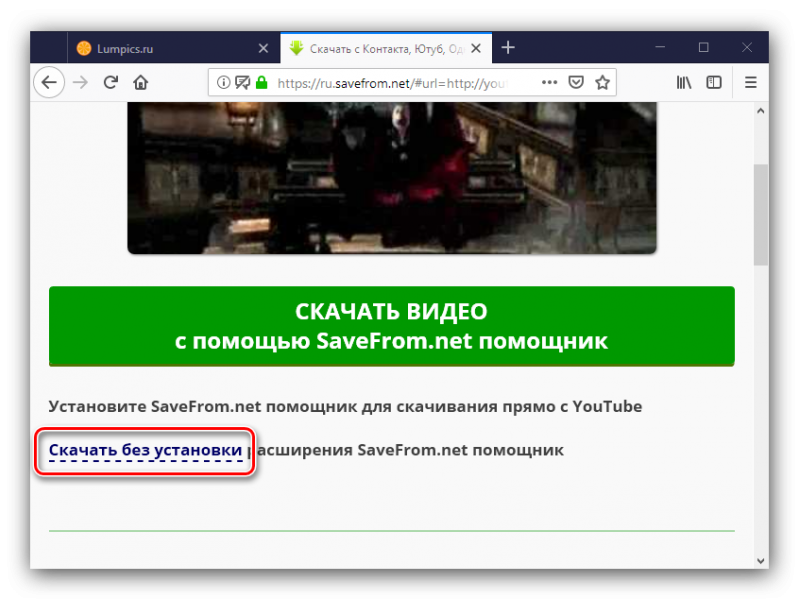
Task: Click the tracking protection shield icon
Action: point(242,82)
